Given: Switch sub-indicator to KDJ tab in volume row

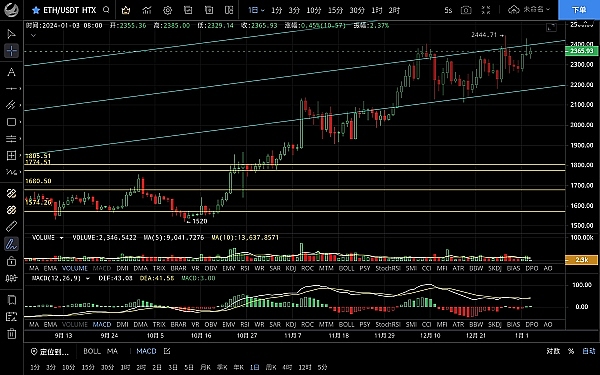Looking at the screenshot, I should 291,268.
